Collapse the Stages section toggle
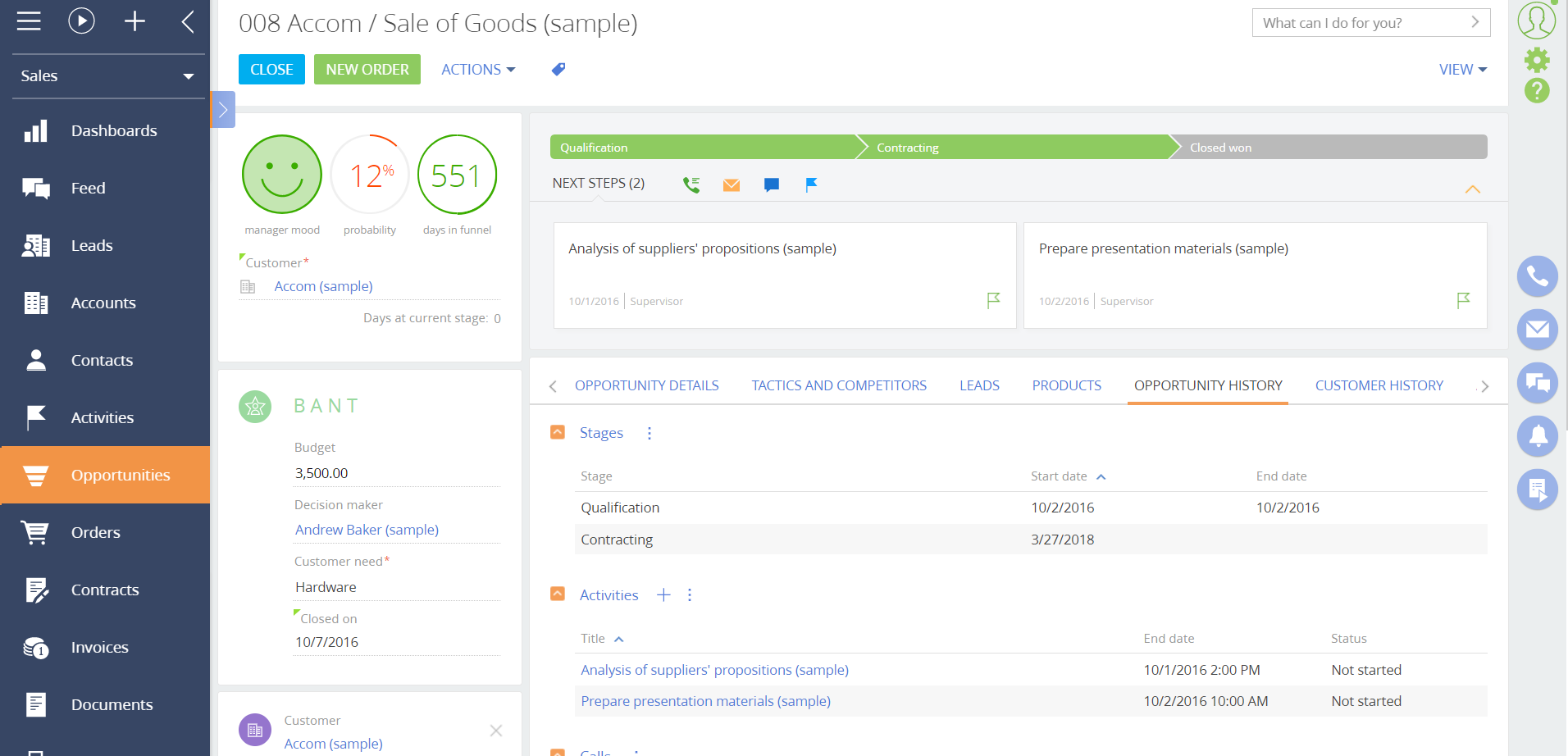 pos(558,432)
